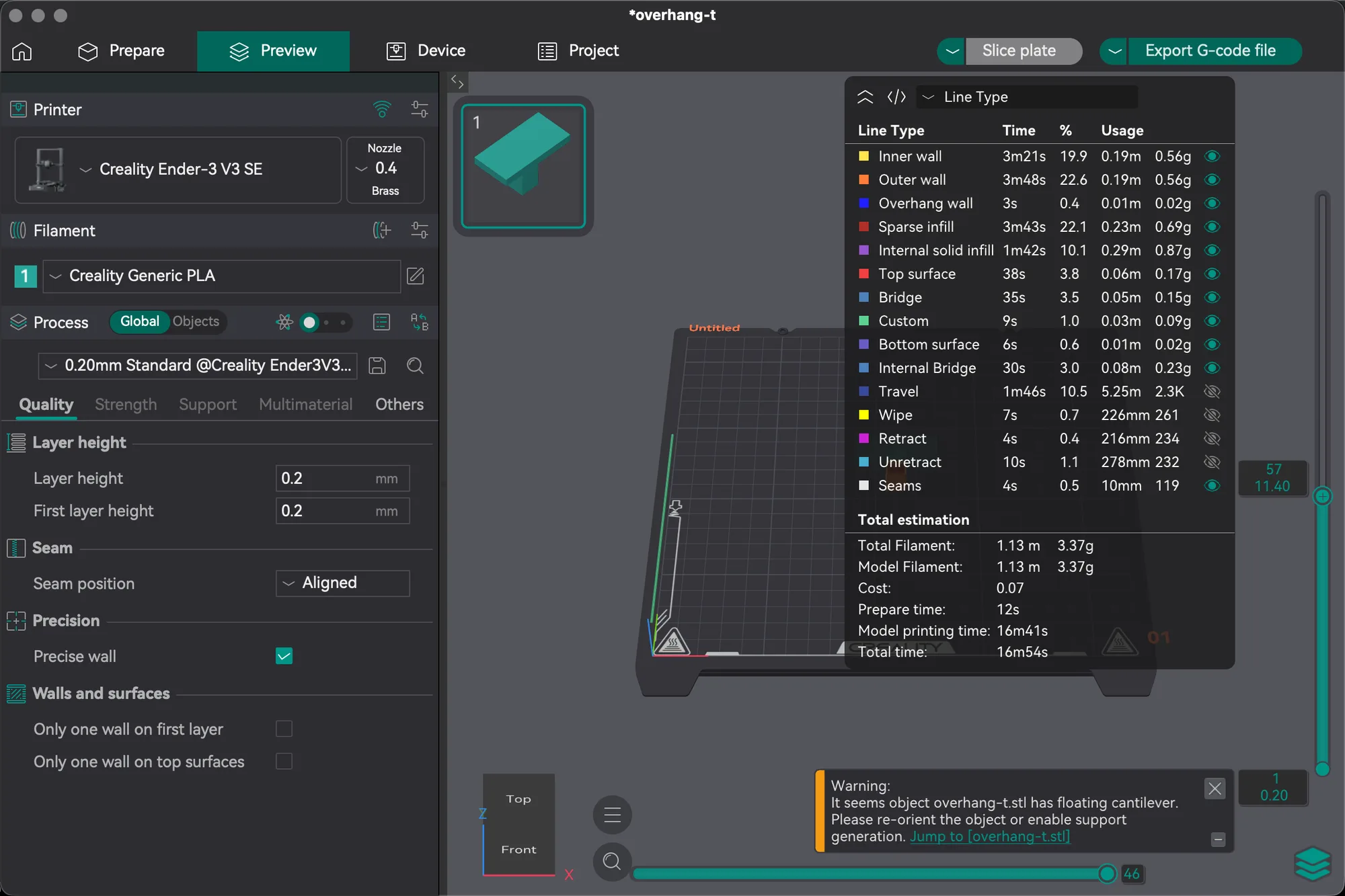Enable Only one wall on top surfaces
The height and width of the screenshot is (896, 1345).
pyautogui.click(x=284, y=761)
